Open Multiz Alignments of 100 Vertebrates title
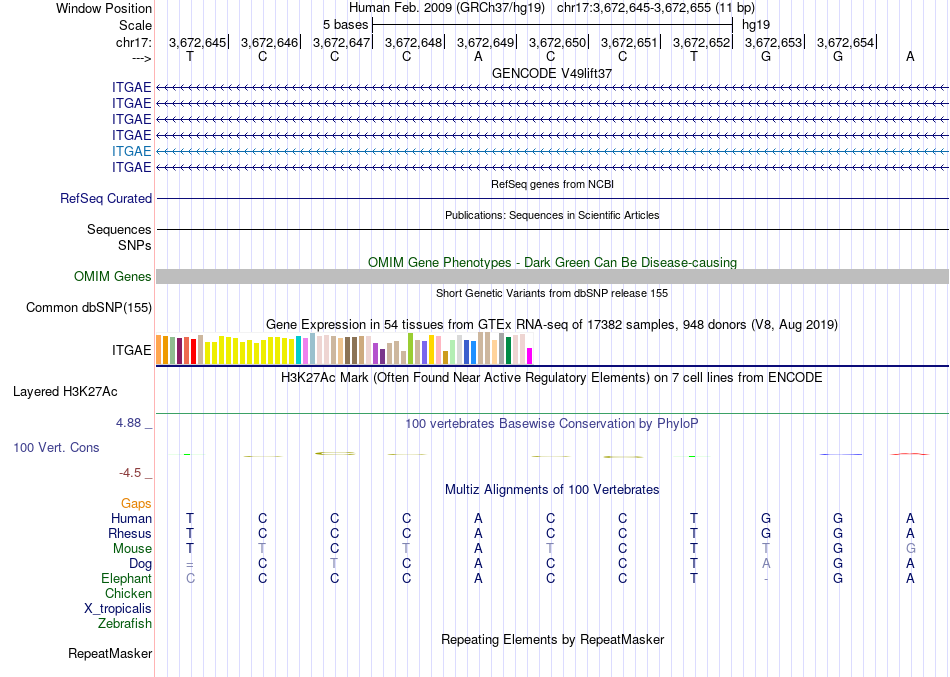 coord(552,490)
